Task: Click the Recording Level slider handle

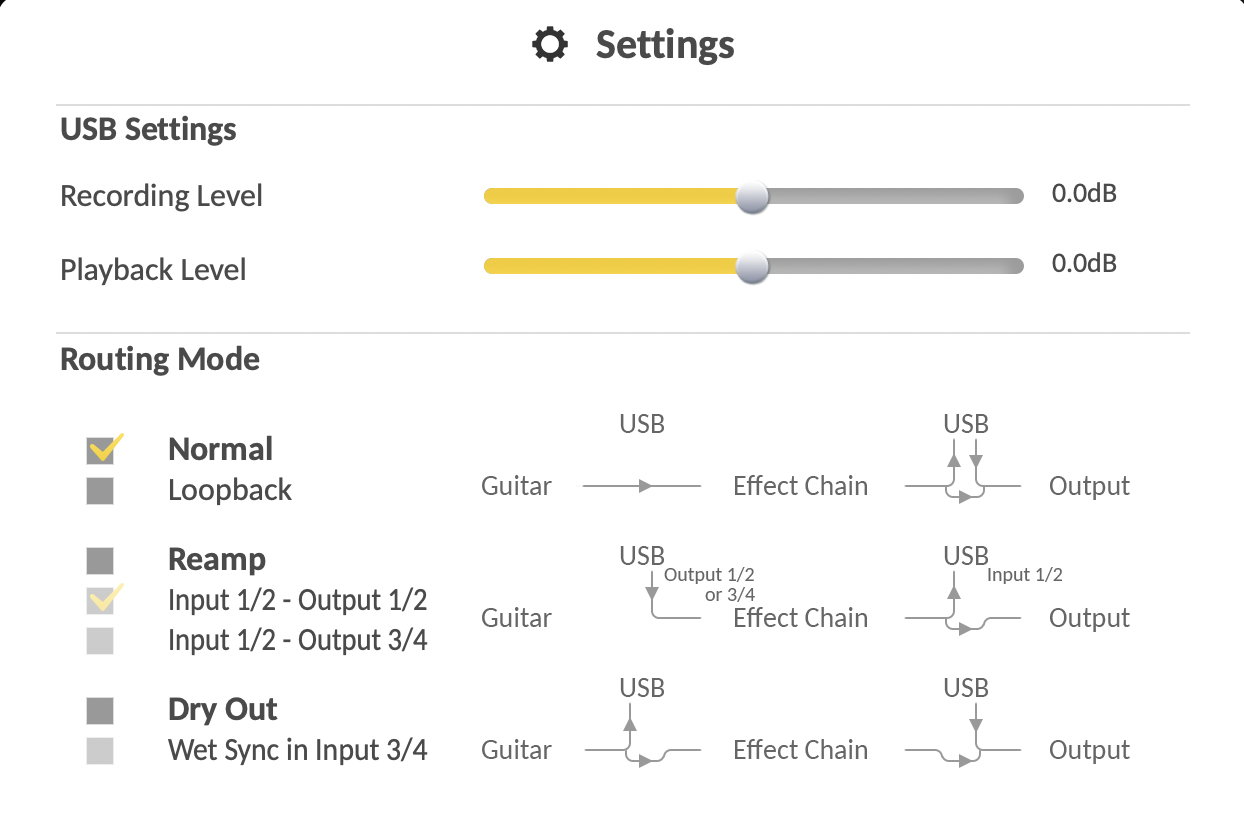Action: [752, 196]
